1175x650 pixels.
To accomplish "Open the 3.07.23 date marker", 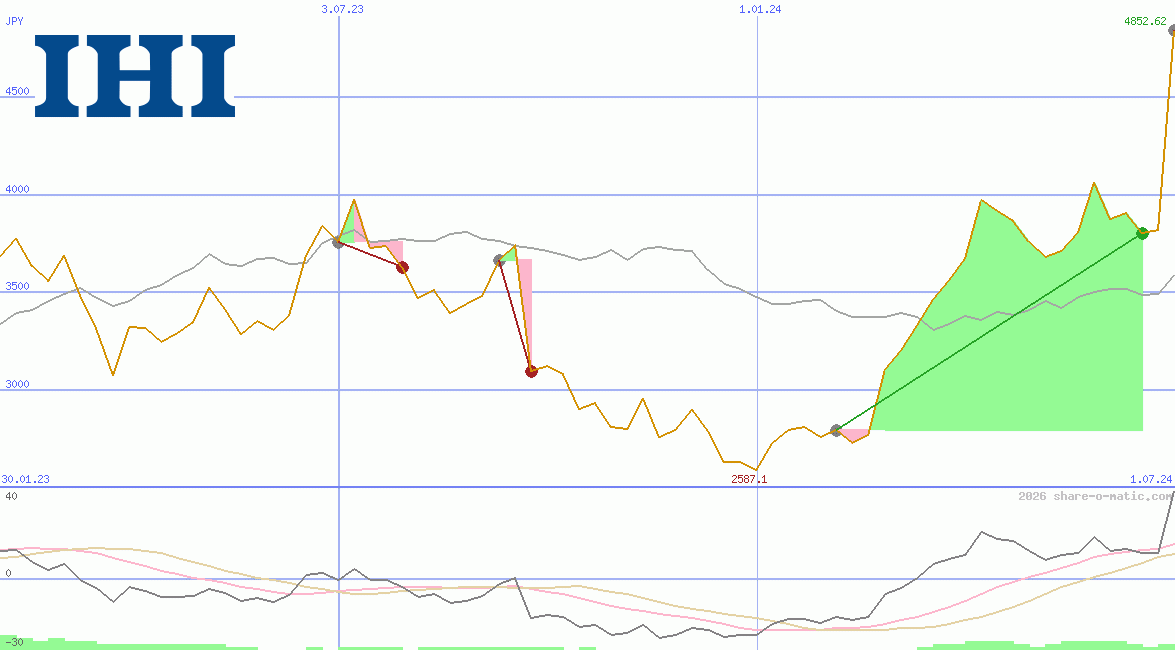I will [342, 10].
